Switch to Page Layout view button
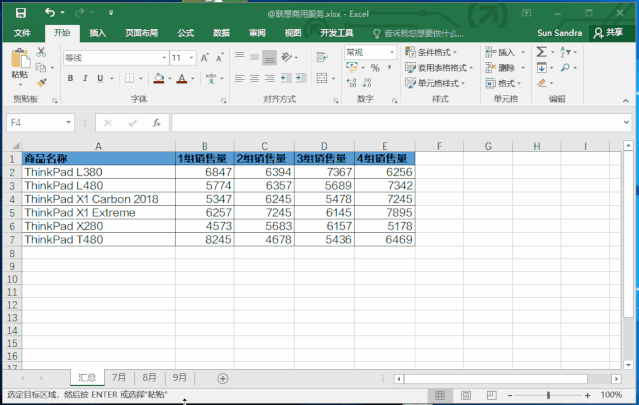 (x=466, y=395)
